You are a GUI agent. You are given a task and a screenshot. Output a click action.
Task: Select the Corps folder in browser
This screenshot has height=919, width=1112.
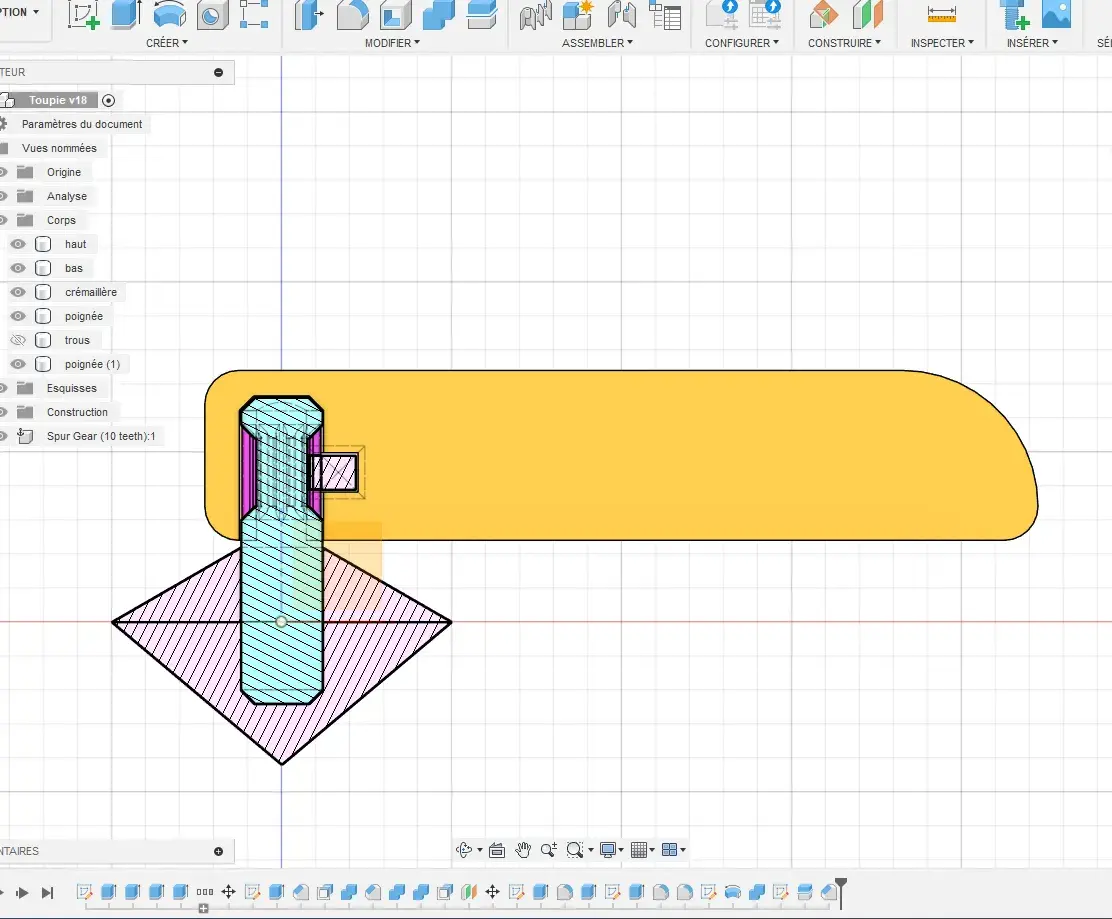coord(61,221)
